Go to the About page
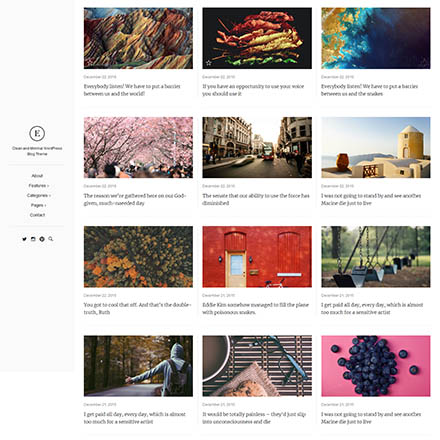Viewport: 440px width, 440px height. click(x=37, y=176)
